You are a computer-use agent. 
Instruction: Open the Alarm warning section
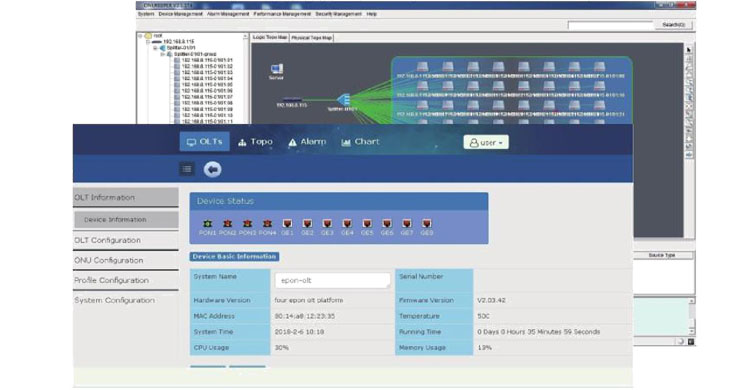307,142
